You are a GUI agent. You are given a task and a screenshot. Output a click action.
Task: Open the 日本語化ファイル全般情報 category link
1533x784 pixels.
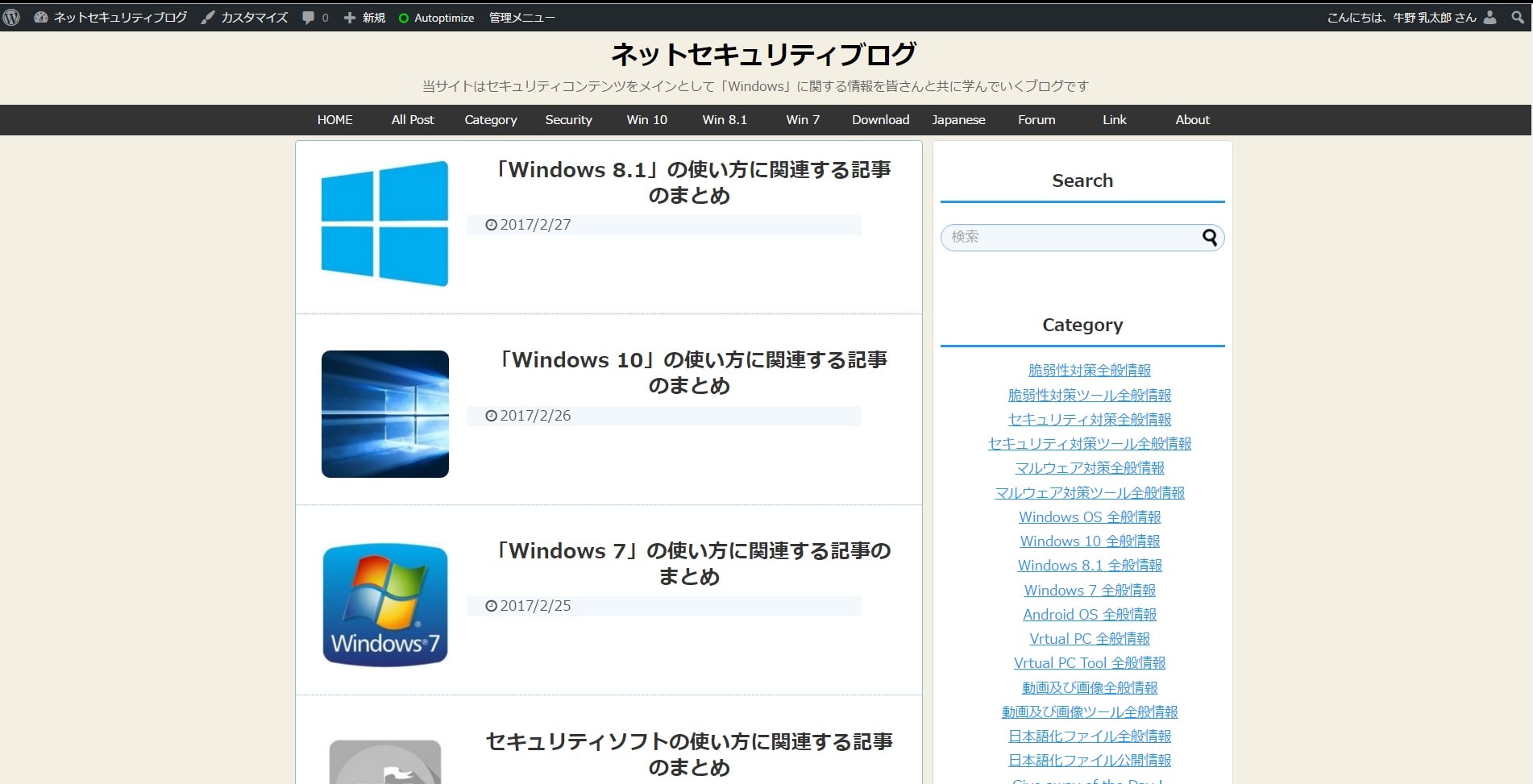1090,736
